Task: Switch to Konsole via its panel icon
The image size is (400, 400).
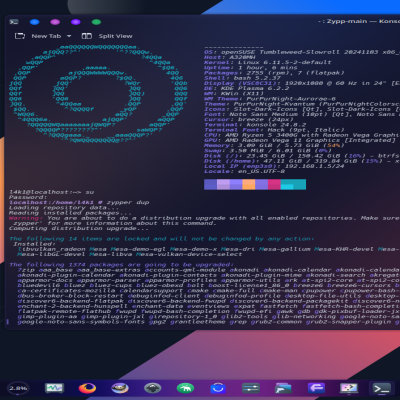Action: pyautogui.click(x=382, y=388)
